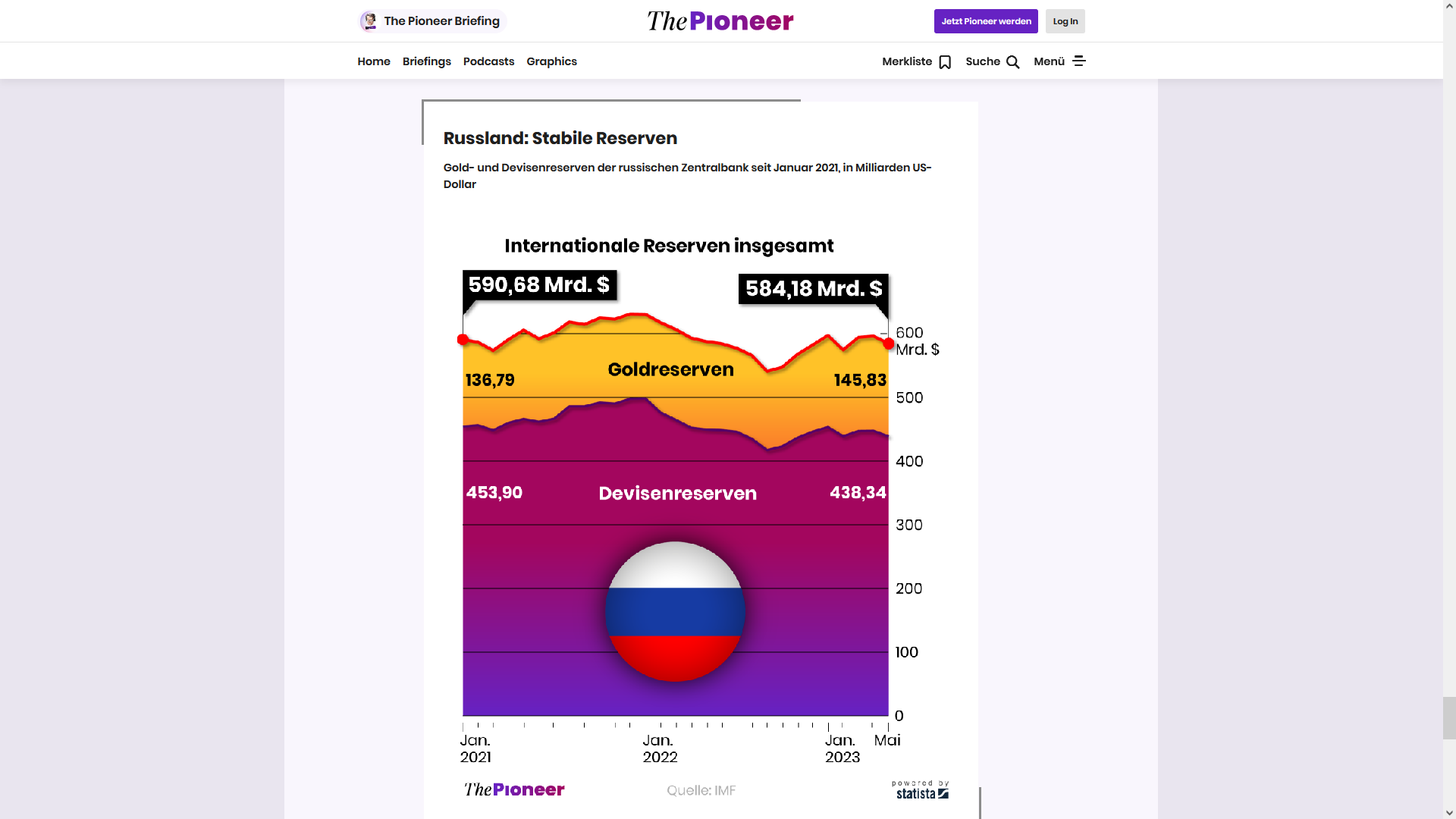Click the red end point of the chart line
This screenshot has height=819, width=1456.
pos(889,344)
